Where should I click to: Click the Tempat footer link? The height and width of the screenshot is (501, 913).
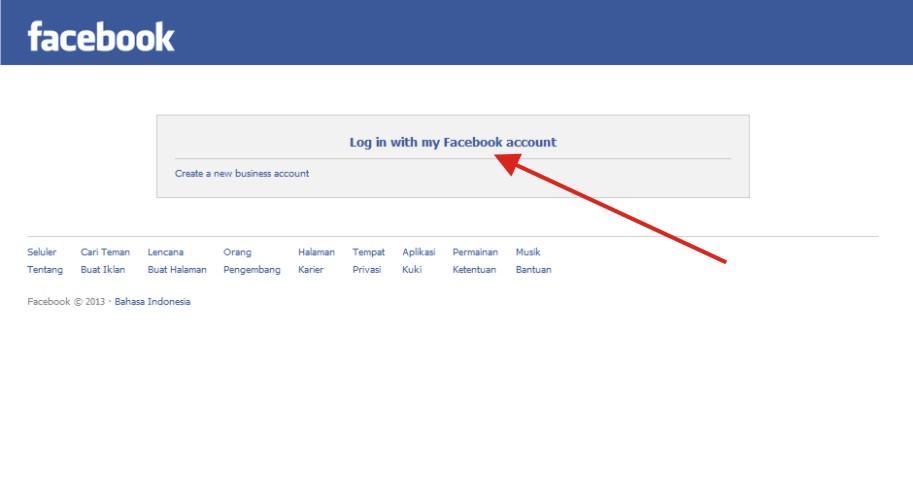point(369,252)
